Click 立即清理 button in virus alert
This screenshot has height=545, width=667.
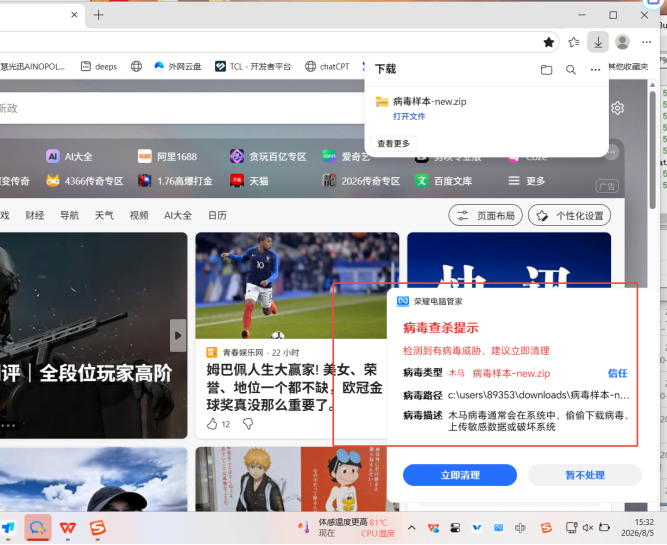point(460,475)
